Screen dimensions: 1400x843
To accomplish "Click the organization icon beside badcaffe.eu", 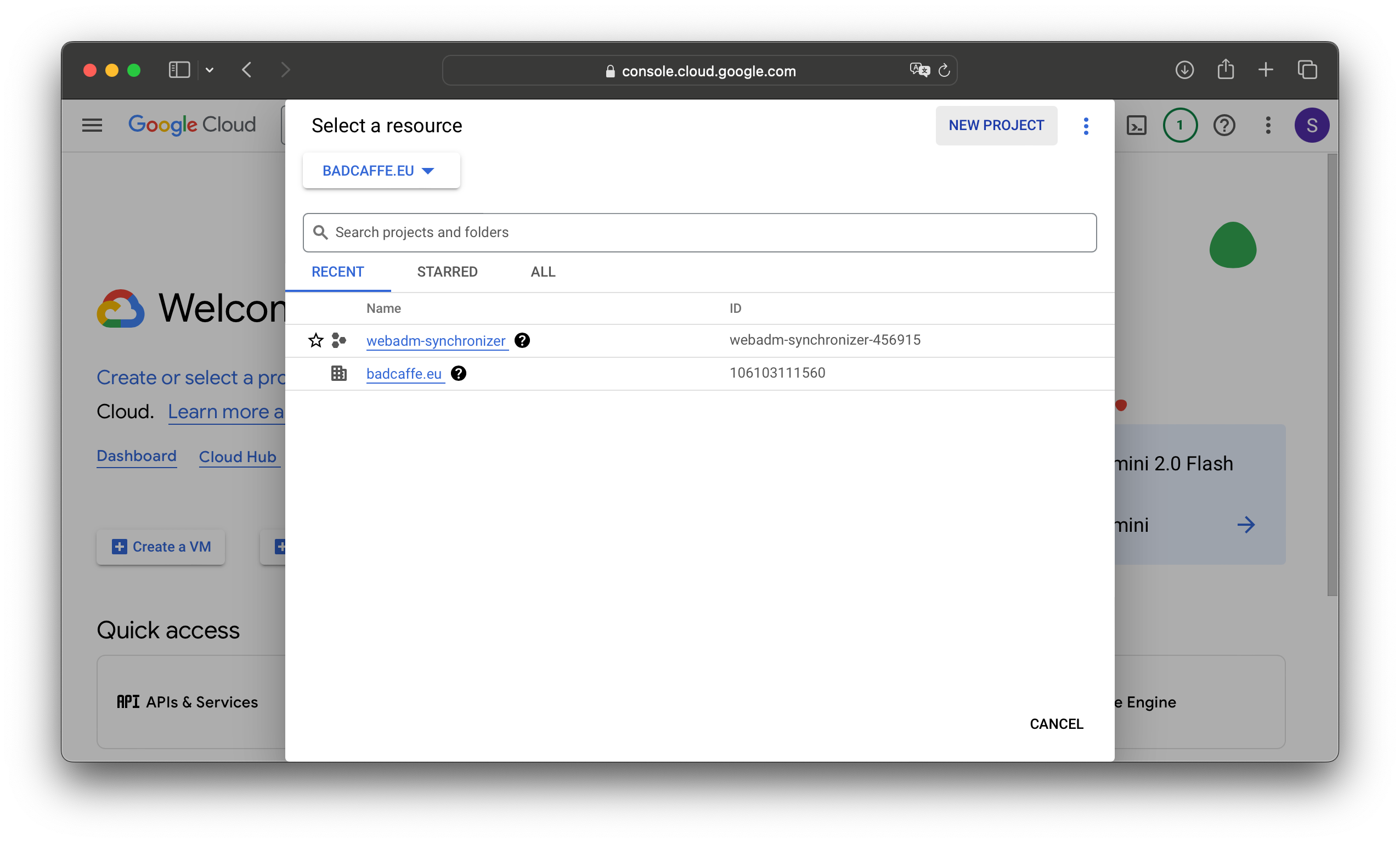I will [339, 373].
